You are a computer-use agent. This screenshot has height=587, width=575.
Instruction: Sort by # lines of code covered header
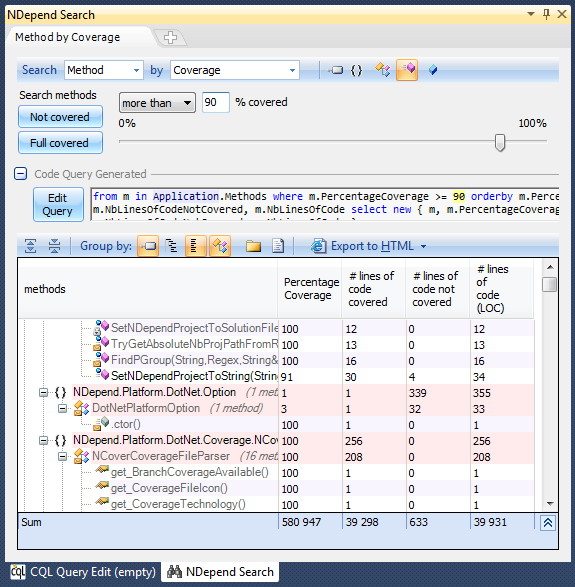(374, 289)
